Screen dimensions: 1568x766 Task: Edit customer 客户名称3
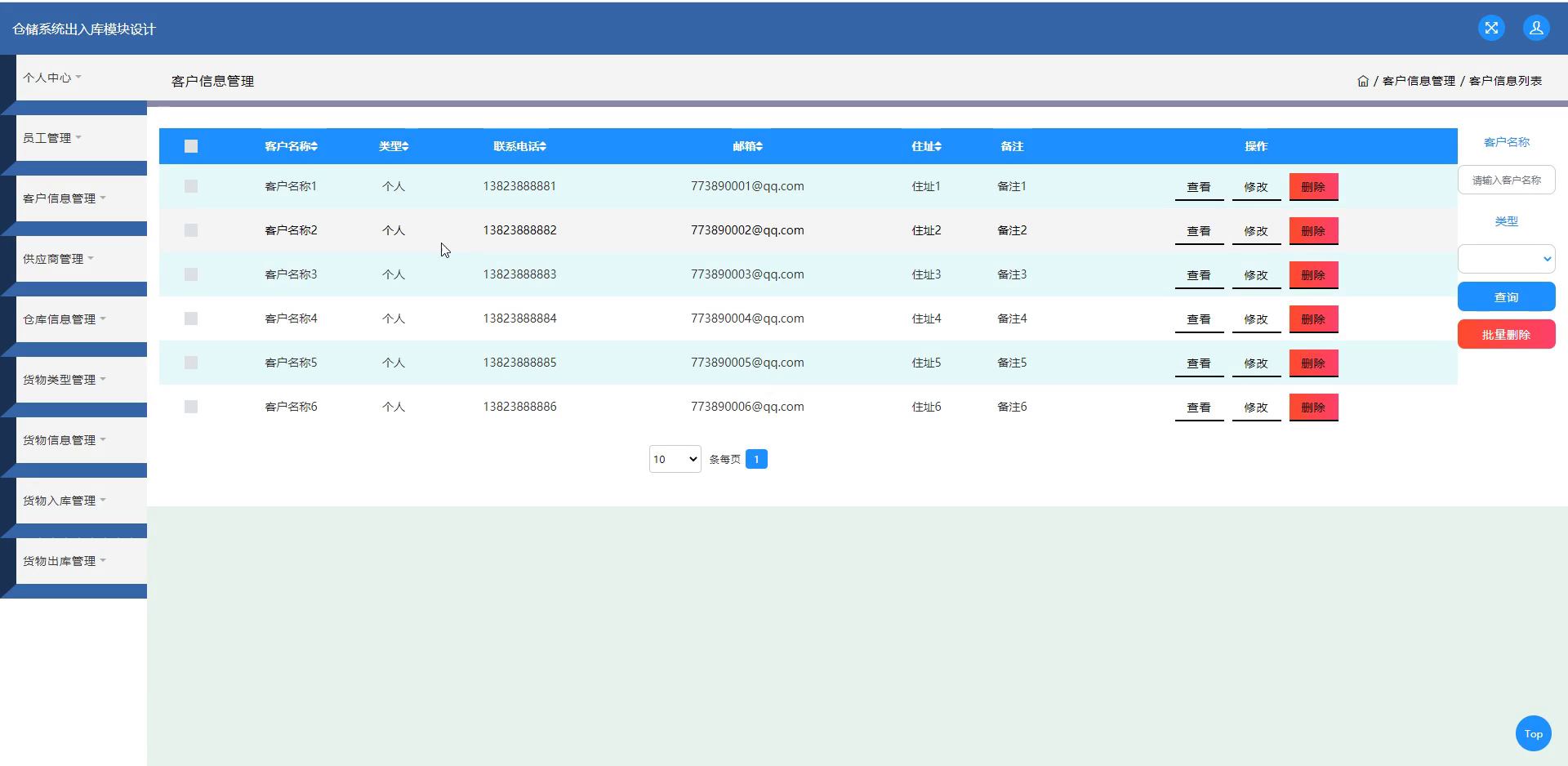click(x=1256, y=275)
